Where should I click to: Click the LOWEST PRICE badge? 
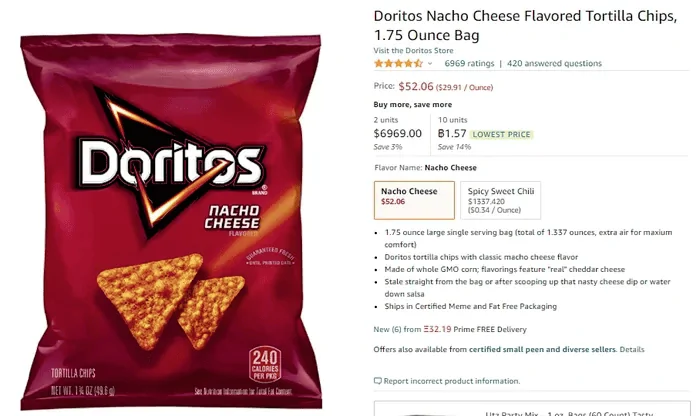pyautogui.click(x=501, y=134)
